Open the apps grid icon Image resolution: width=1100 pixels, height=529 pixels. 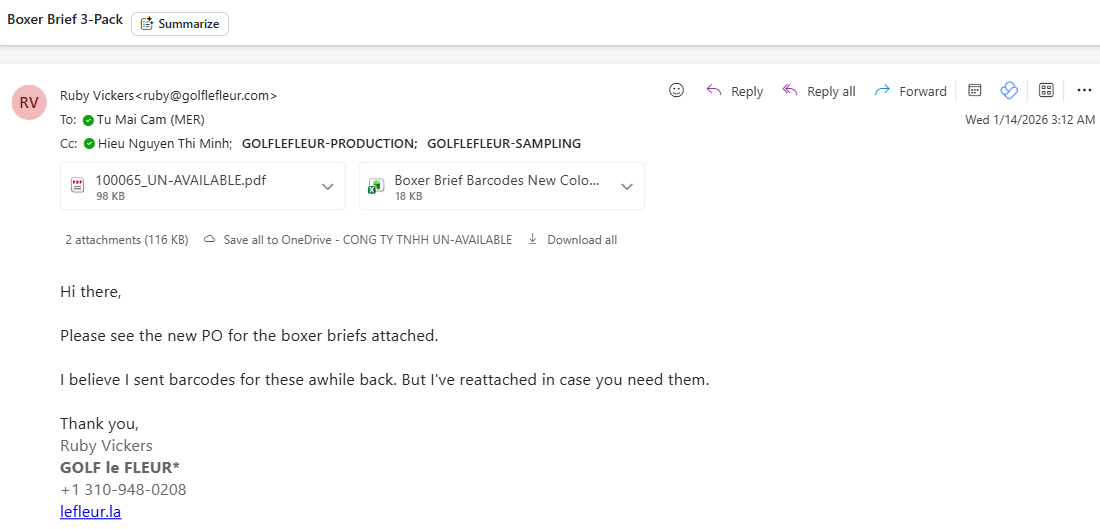[x=1046, y=91]
